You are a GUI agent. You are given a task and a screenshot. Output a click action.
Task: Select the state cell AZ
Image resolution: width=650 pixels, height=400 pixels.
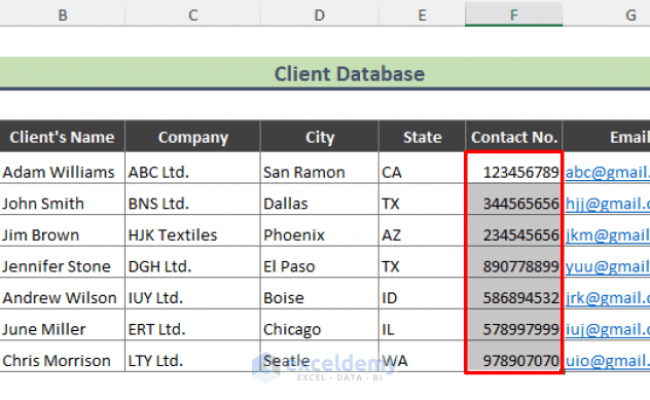(422, 231)
